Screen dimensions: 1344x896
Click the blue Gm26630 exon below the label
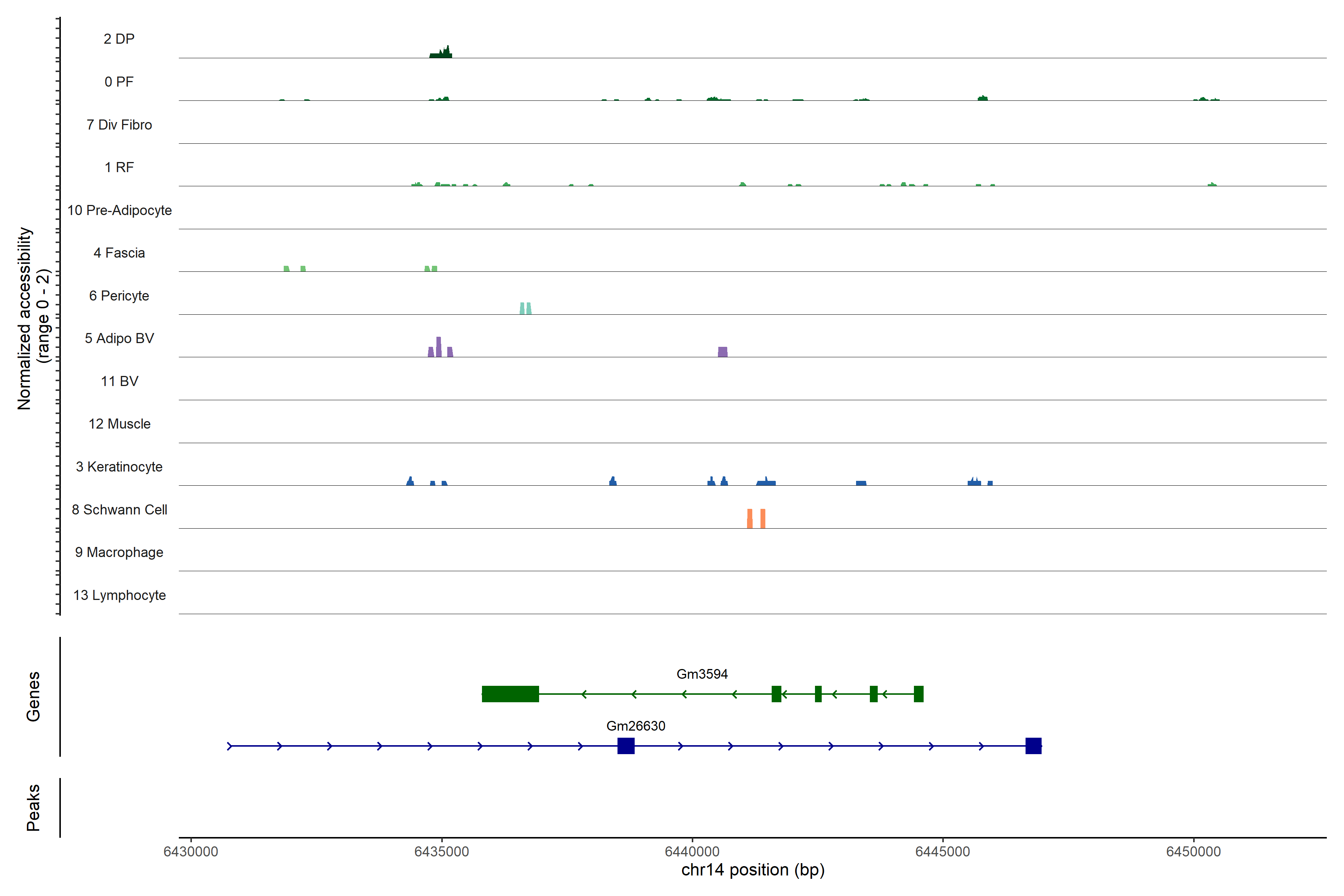click(626, 746)
